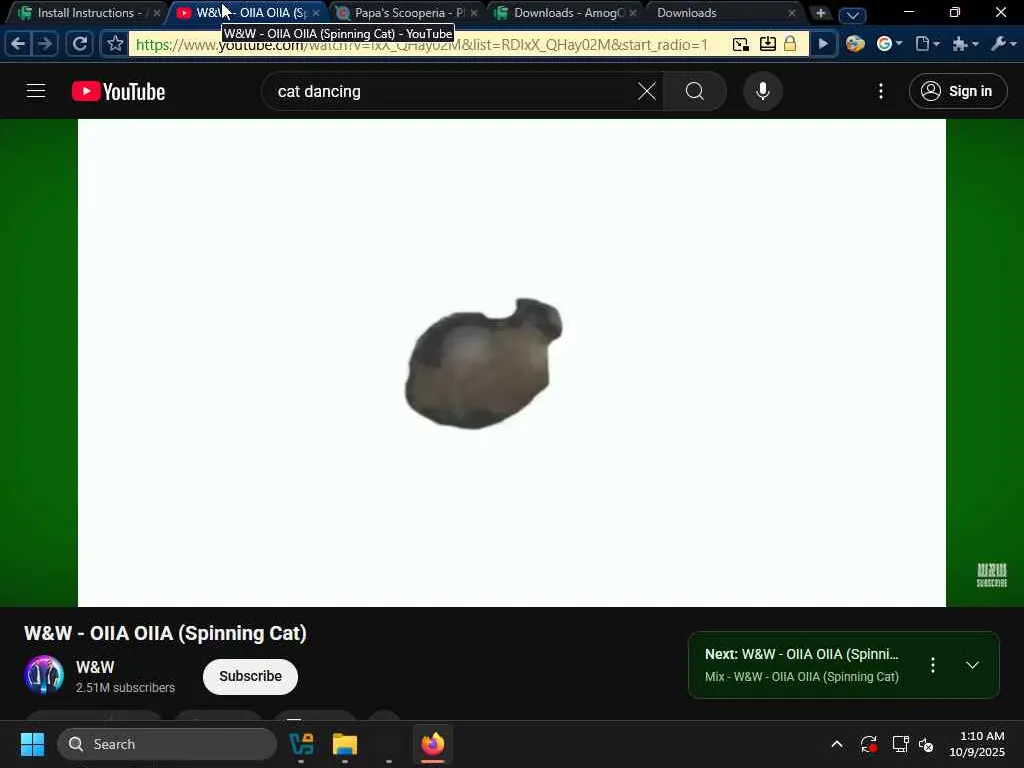Viewport: 1024px width, 768px height.
Task: Click the Windows taskbar Search box
Action: (167, 744)
